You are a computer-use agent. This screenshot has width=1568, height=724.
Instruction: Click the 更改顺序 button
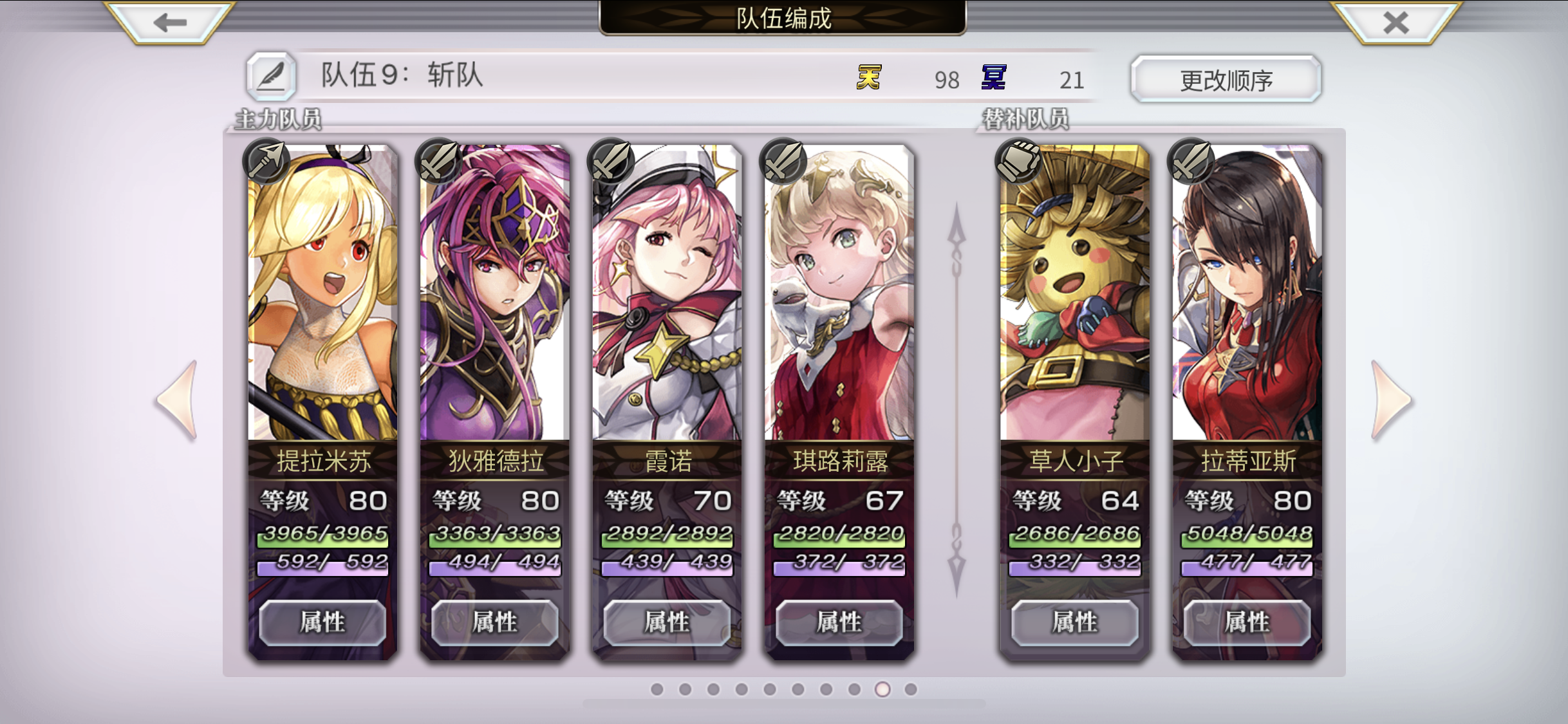pyautogui.click(x=1226, y=79)
